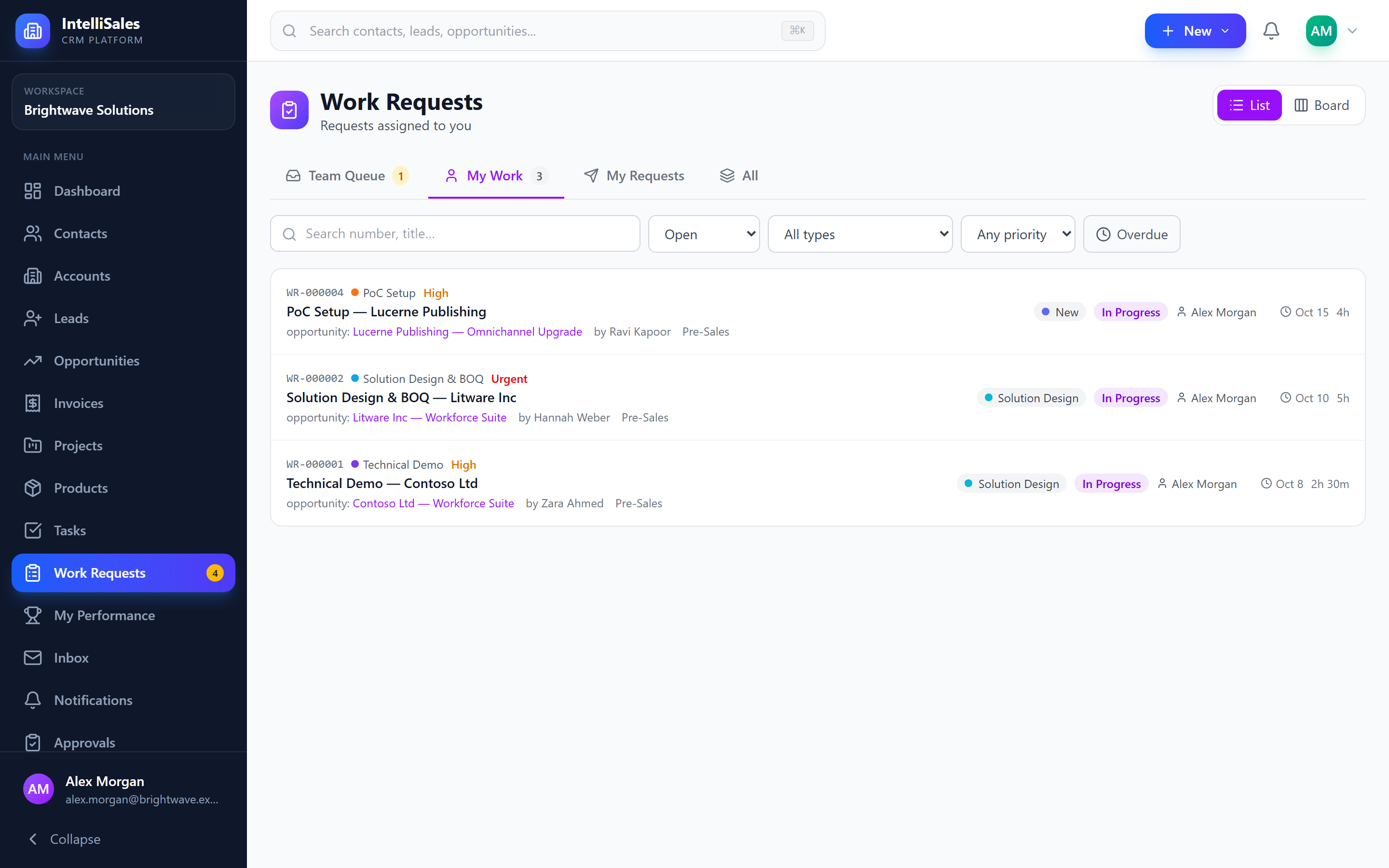Open Litware Inc — Workforce Suite opportunity
The width and height of the screenshot is (1389, 868).
pos(429,417)
